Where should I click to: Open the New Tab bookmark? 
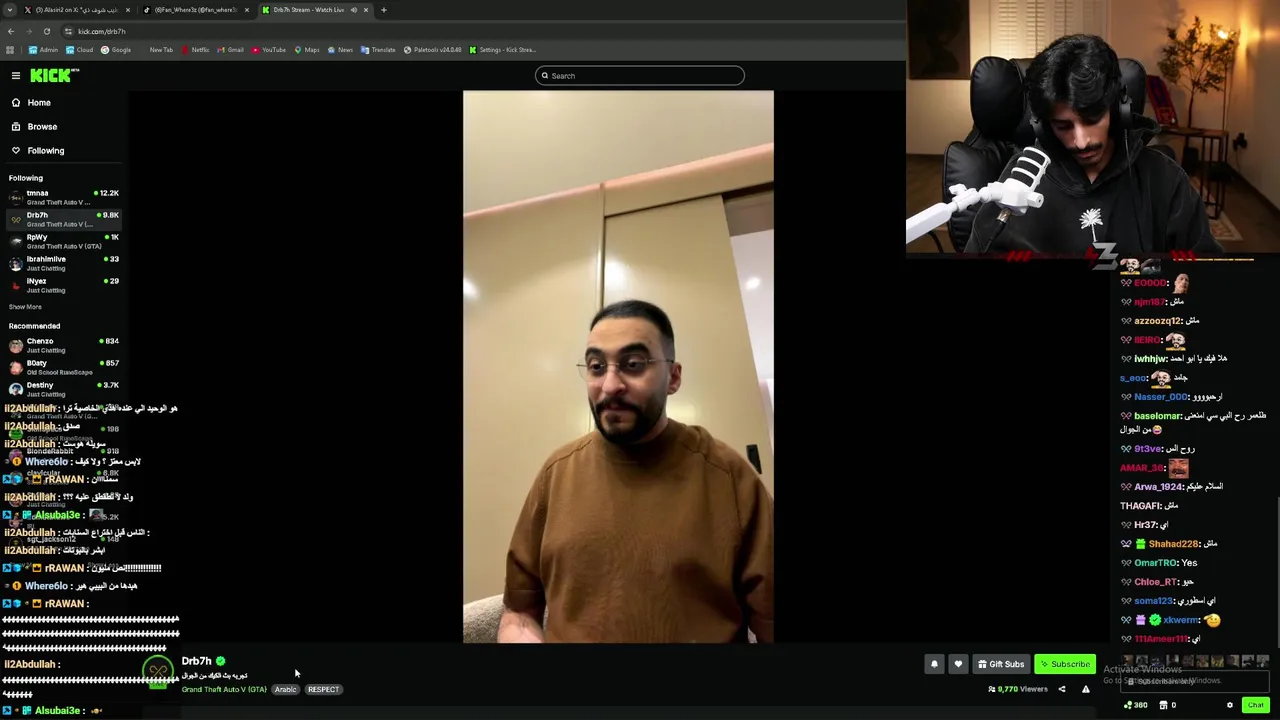[x=160, y=50]
